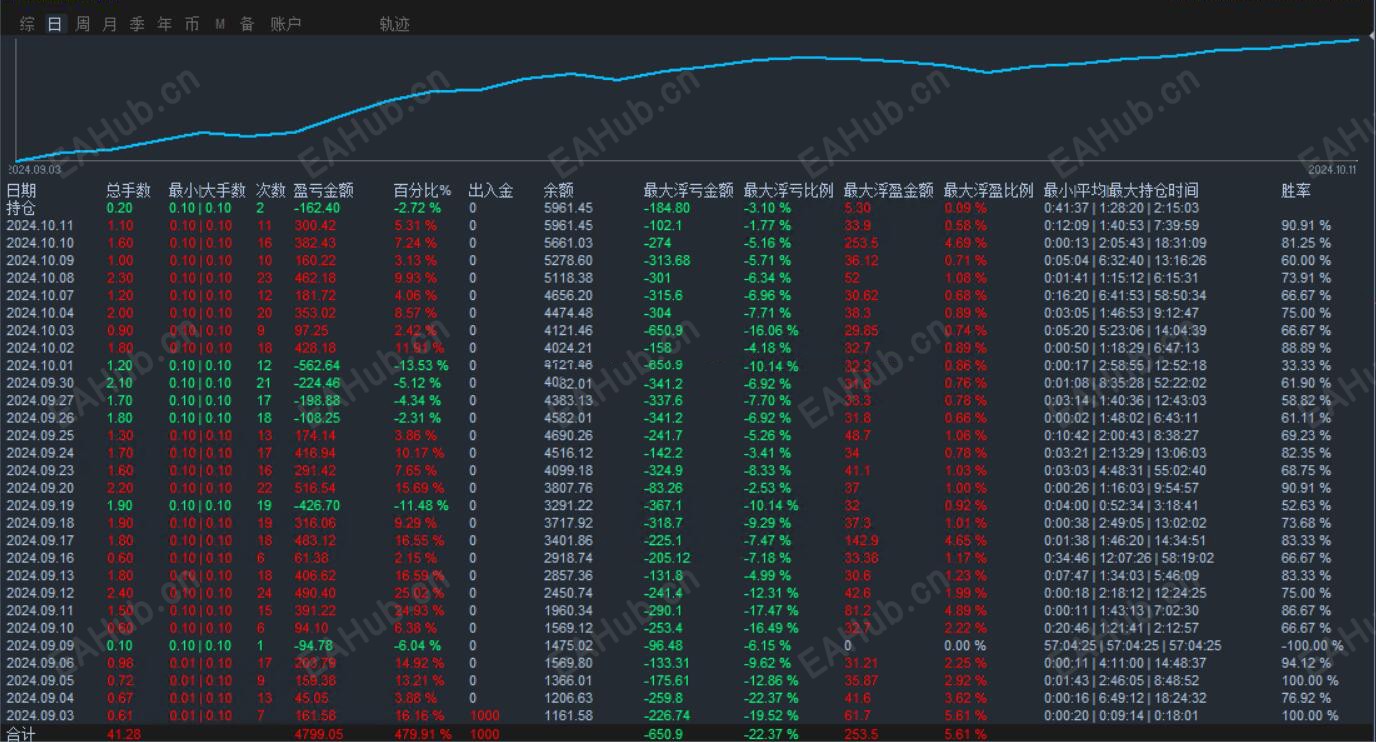This screenshot has width=1376, height=742.
Task: Click the 2450.74 balance value
Action: 568,593
